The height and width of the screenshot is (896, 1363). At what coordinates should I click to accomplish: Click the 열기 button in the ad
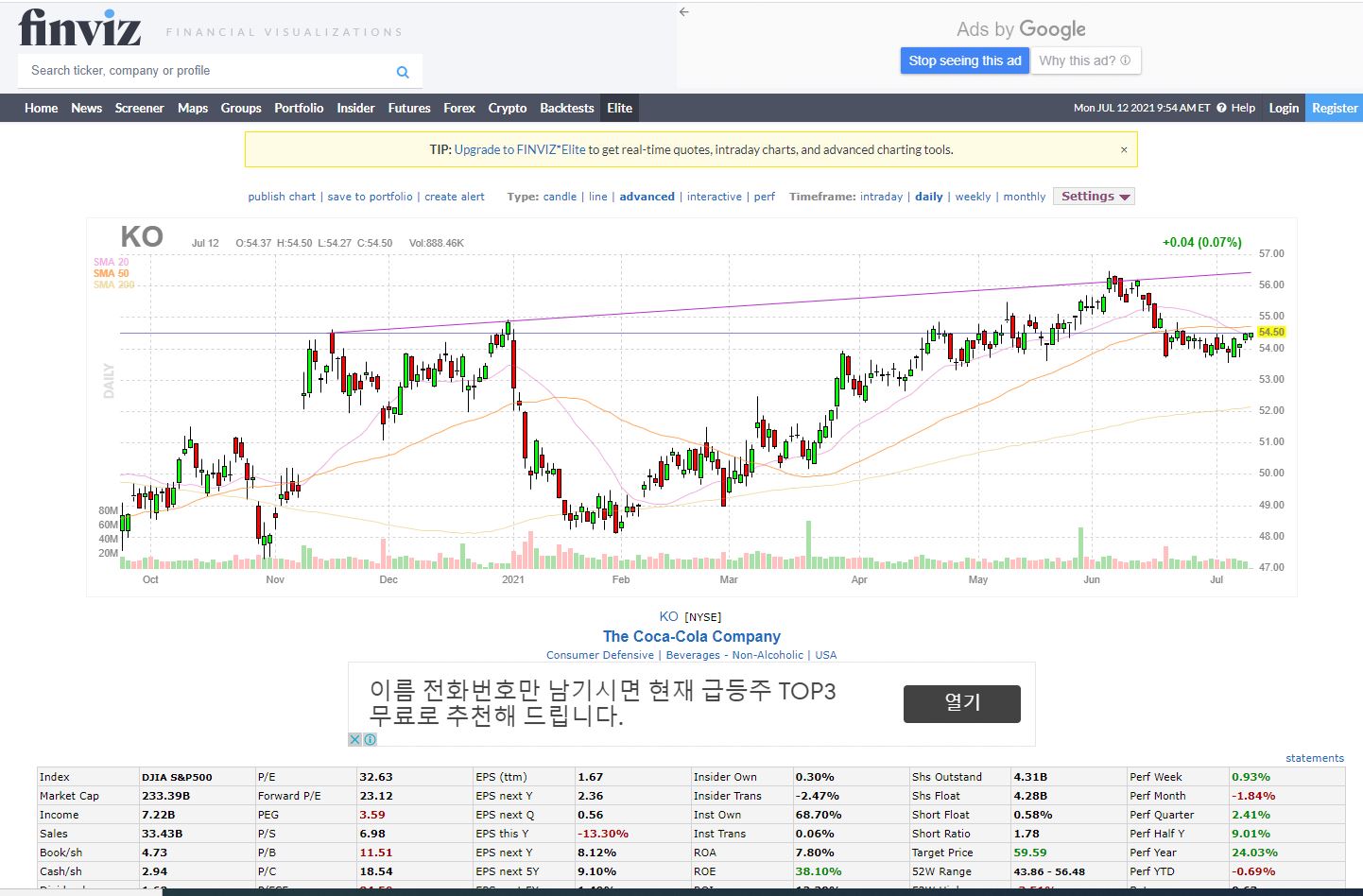point(962,703)
